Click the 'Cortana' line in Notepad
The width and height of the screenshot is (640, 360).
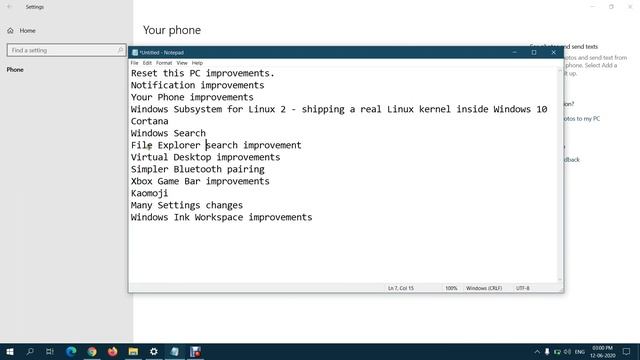(149, 121)
